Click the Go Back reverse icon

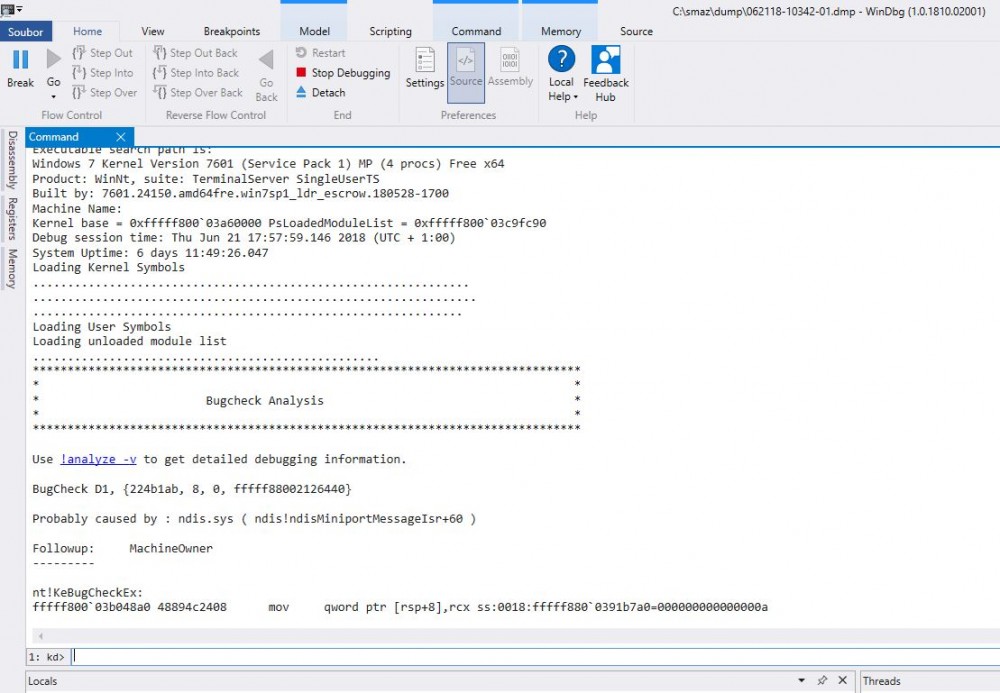coord(266,60)
